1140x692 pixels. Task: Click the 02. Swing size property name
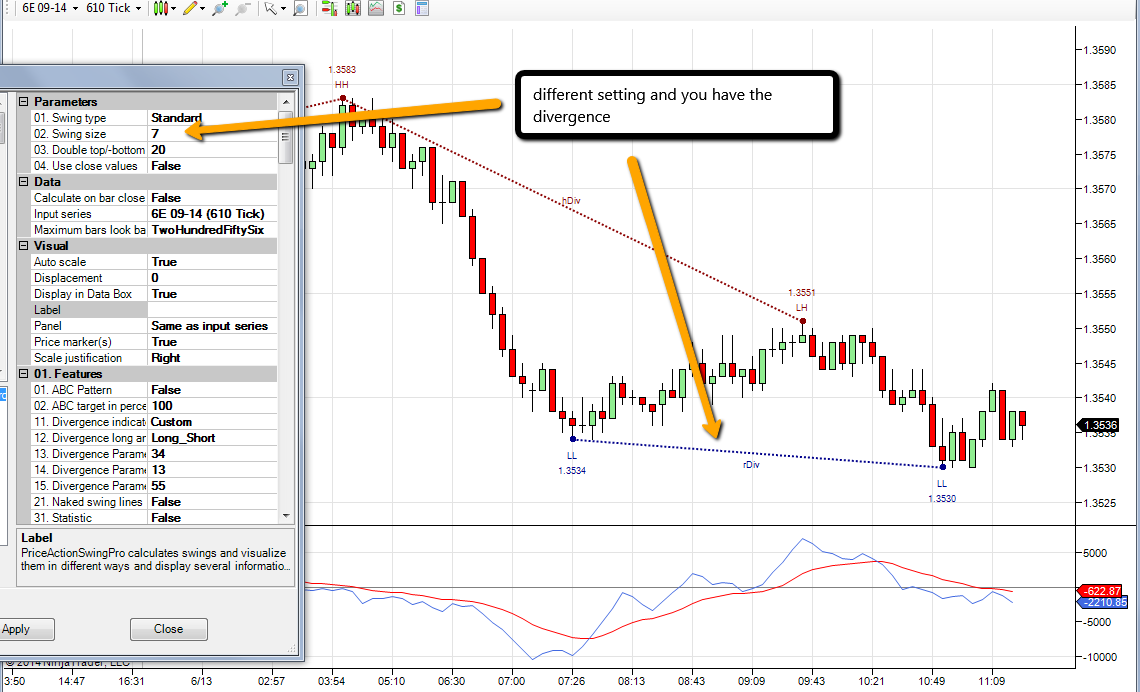click(x=70, y=134)
